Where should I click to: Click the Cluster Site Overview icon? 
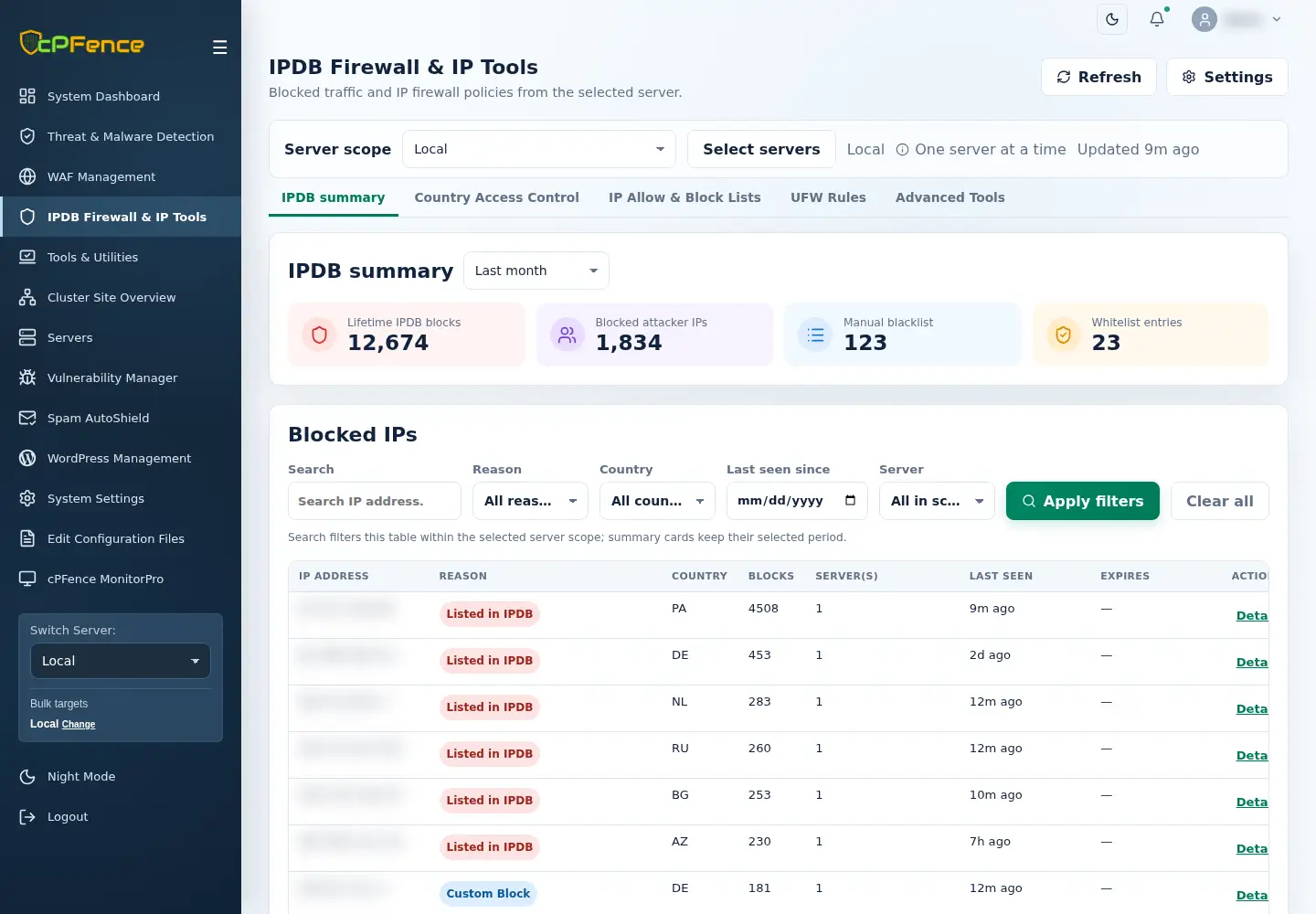27,297
